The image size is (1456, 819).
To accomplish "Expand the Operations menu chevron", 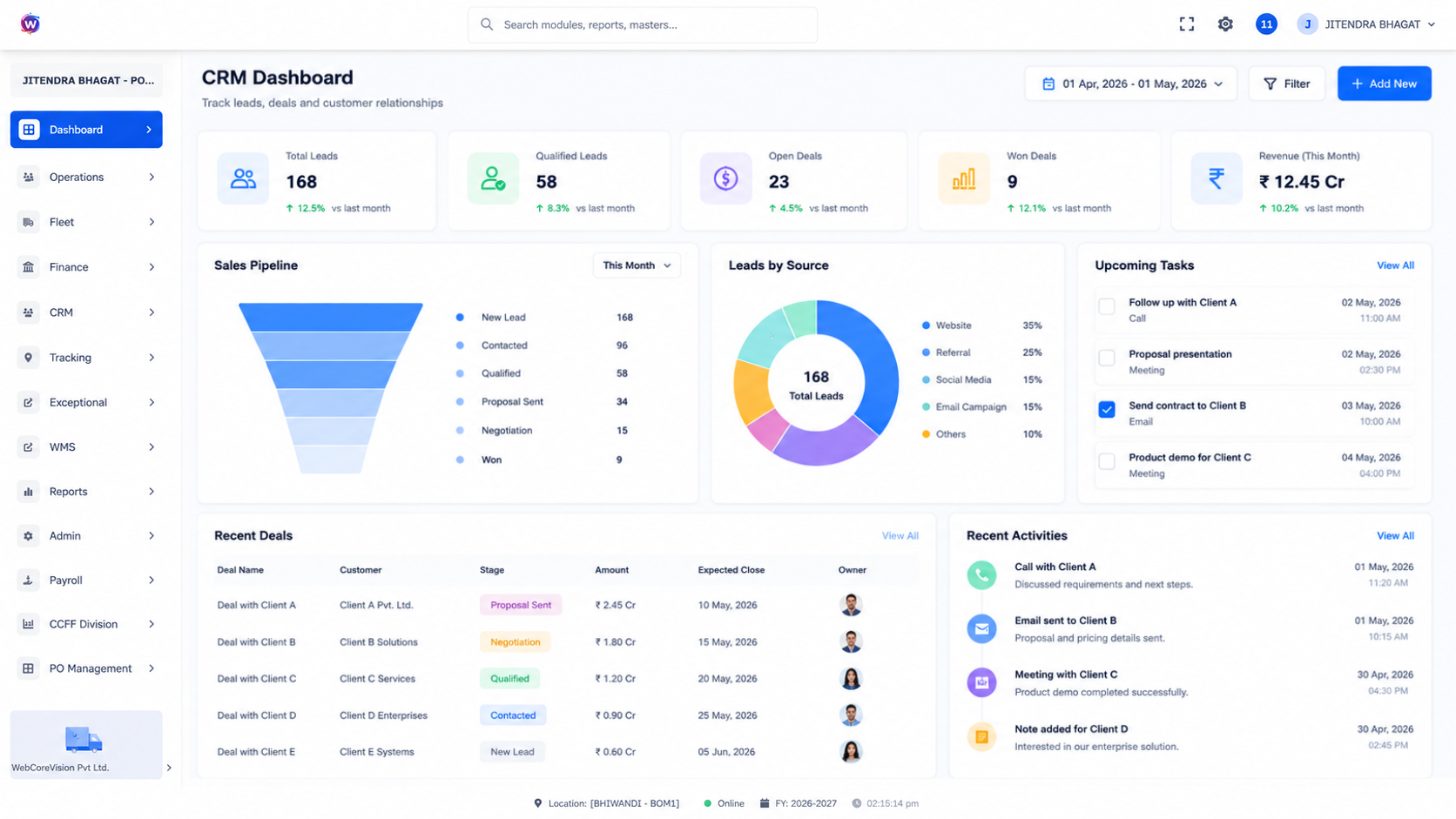I will 152,177.
